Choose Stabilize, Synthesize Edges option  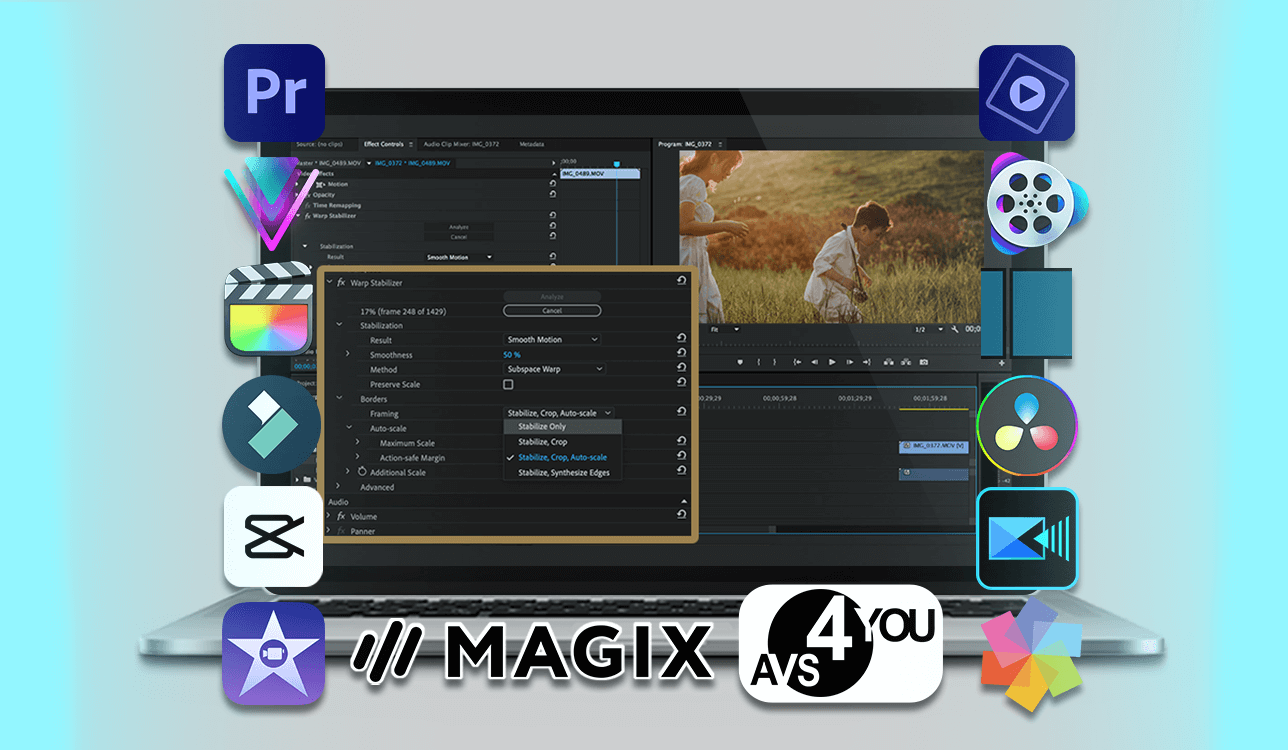tap(562, 473)
